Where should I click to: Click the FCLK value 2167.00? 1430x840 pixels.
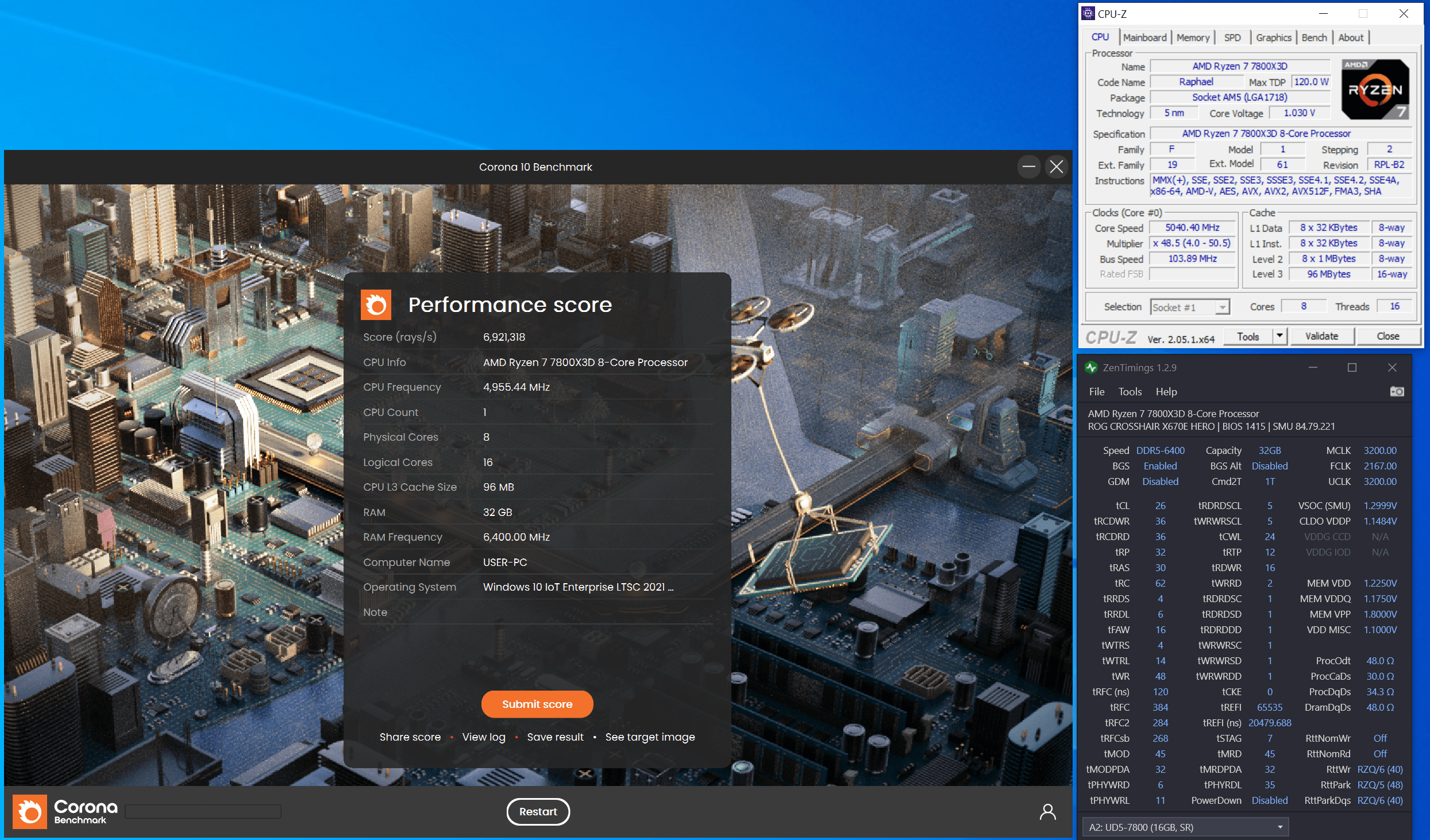tap(1380, 467)
